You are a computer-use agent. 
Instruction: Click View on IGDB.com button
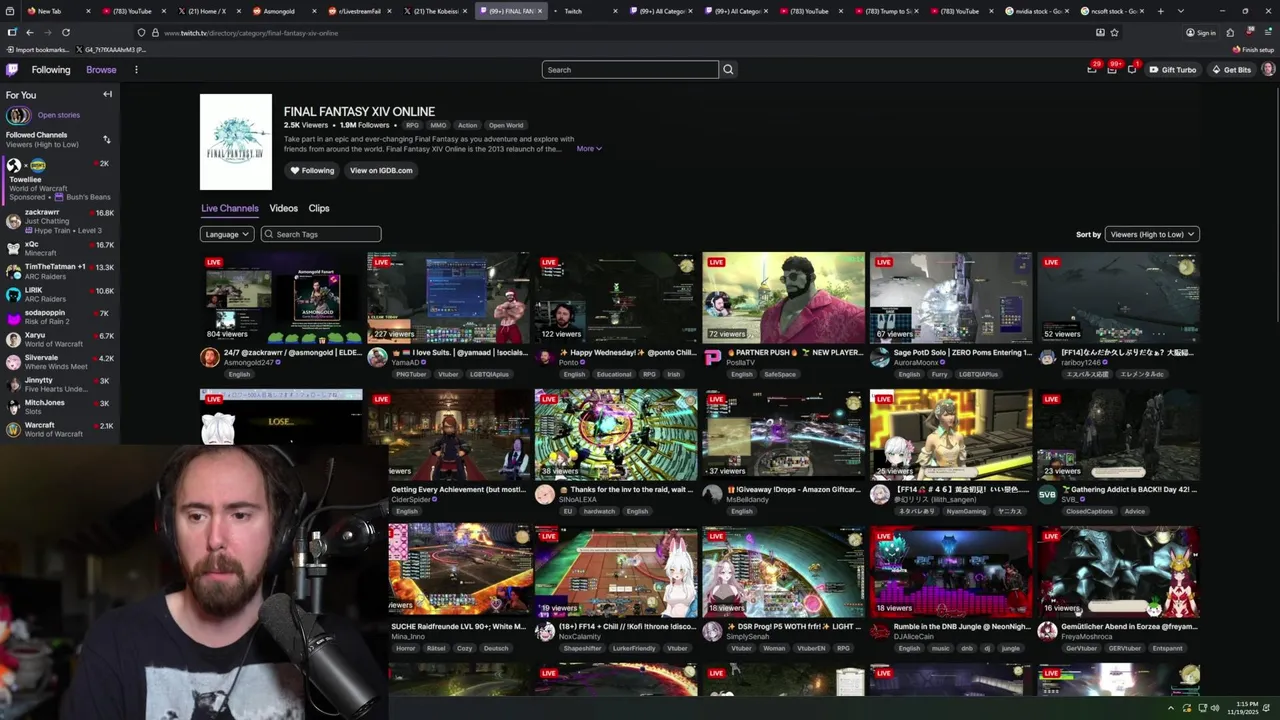pos(381,170)
